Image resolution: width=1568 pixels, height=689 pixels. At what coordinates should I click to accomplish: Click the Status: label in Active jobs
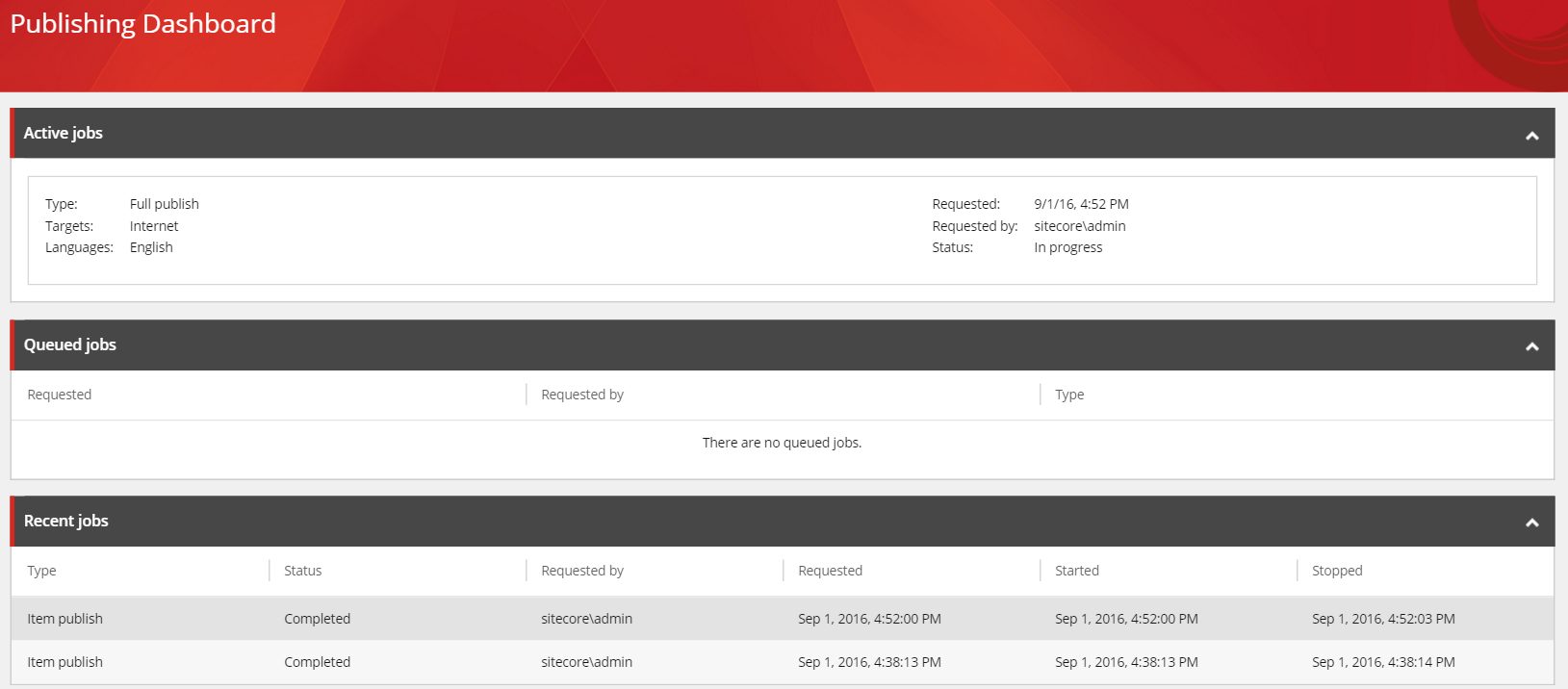(x=953, y=247)
